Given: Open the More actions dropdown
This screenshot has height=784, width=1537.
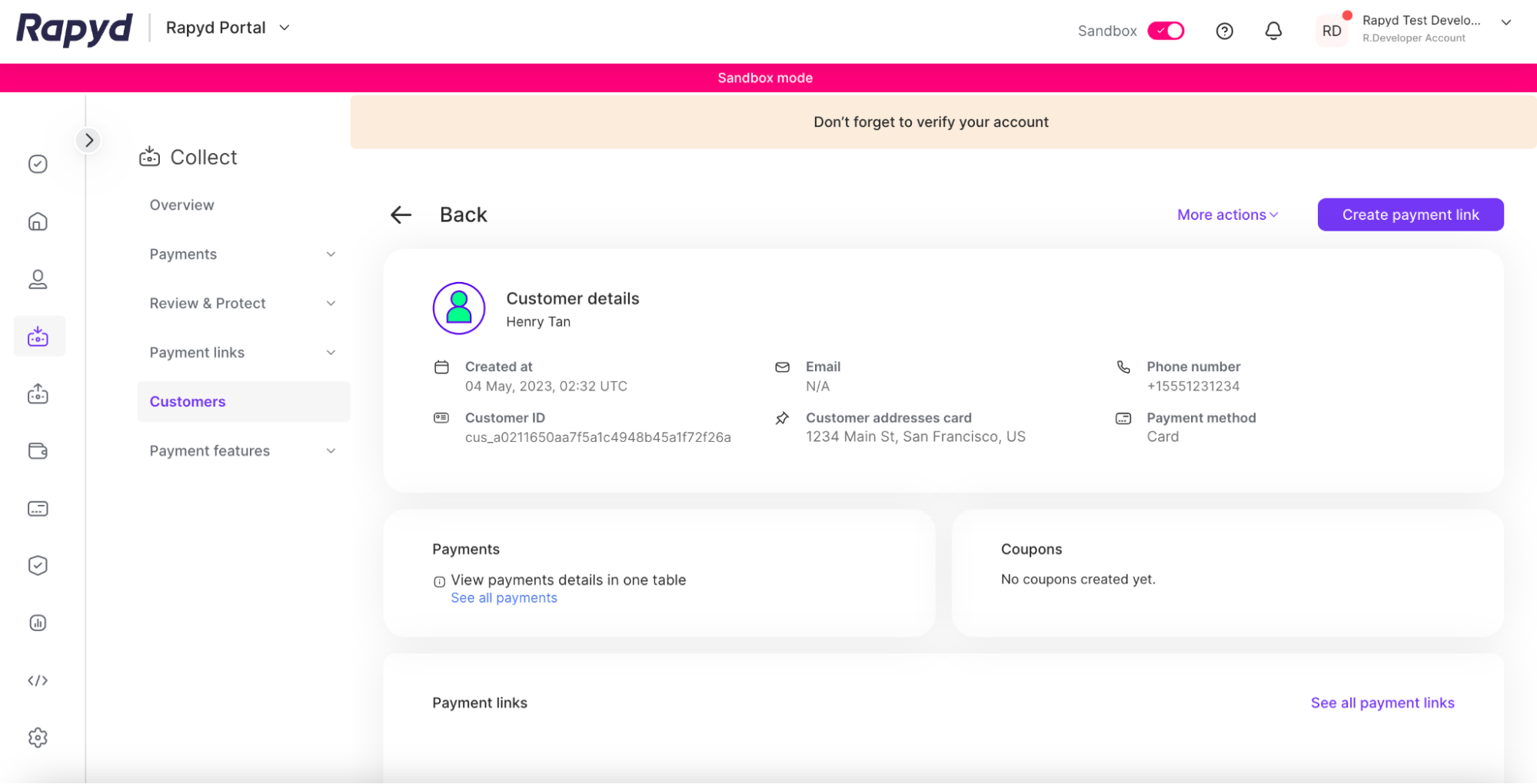Looking at the screenshot, I should tap(1227, 215).
